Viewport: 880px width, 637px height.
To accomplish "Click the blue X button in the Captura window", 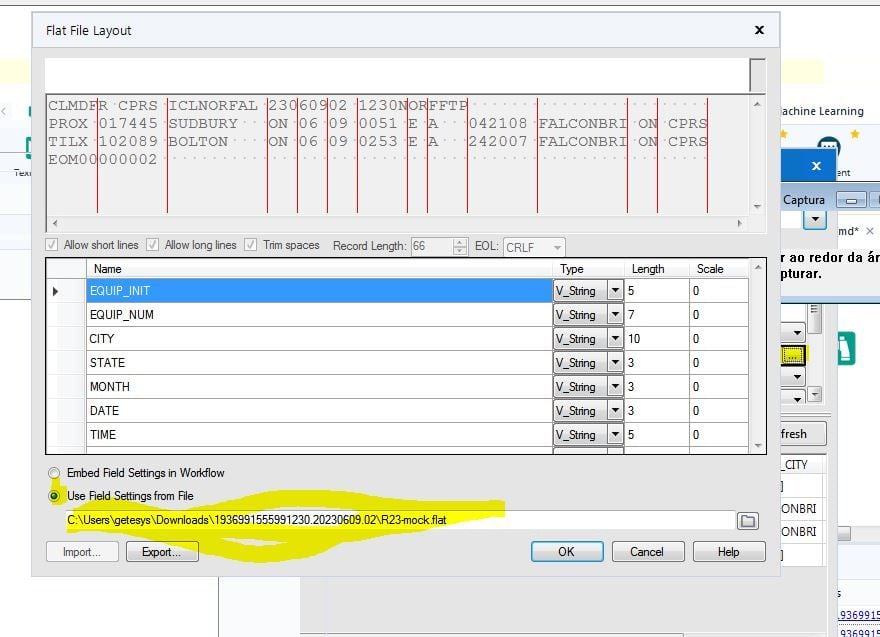I will click(x=816, y=166).
